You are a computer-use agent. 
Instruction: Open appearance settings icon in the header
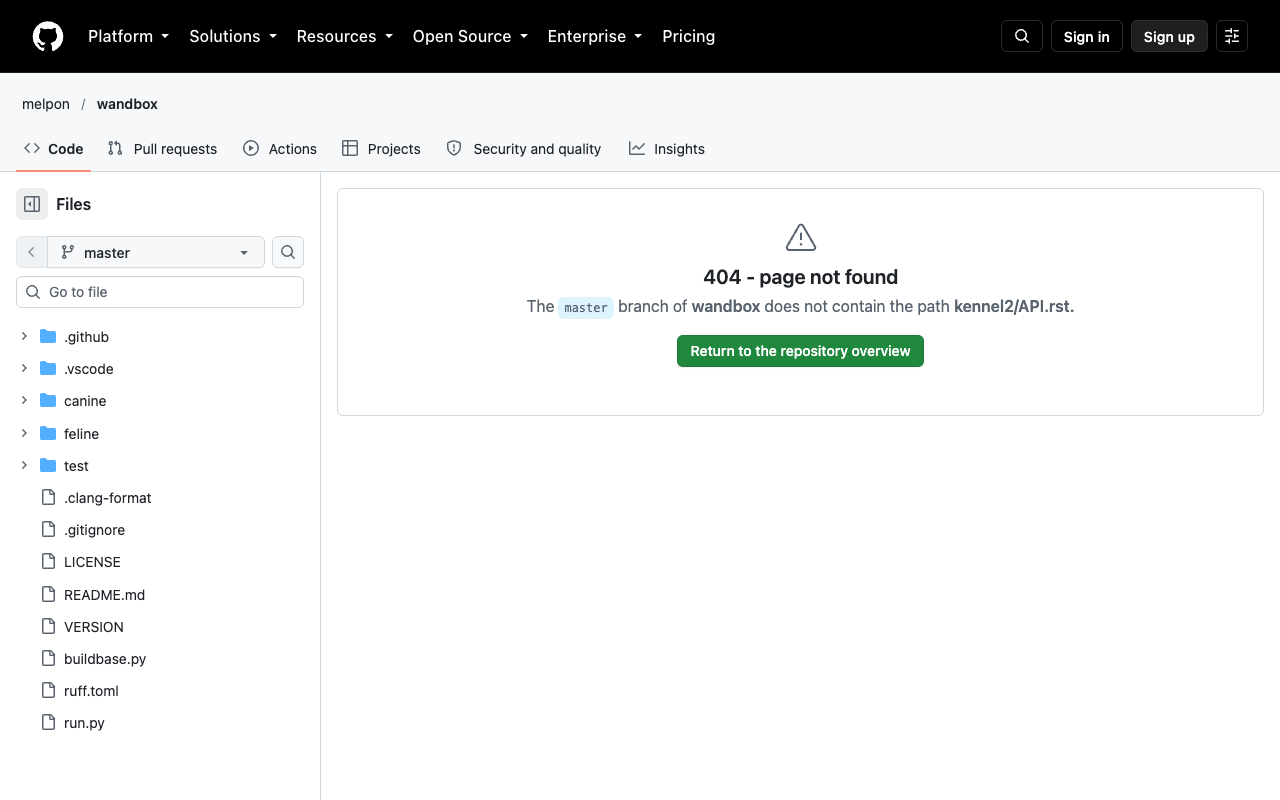[x=1232, y=36]
